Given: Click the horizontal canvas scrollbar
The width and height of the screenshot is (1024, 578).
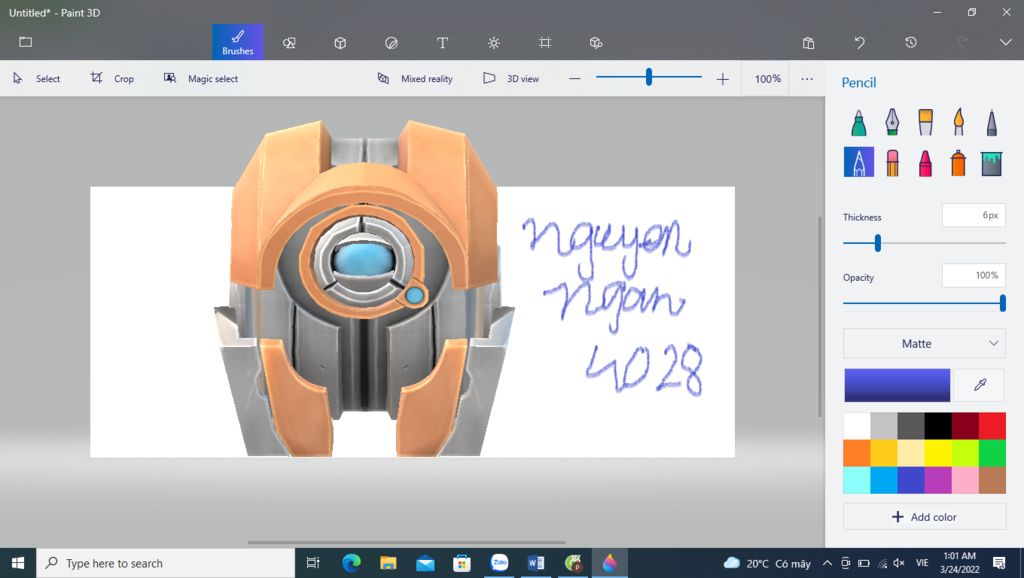Looking at the screenshot, I should [x=406, y=542].
